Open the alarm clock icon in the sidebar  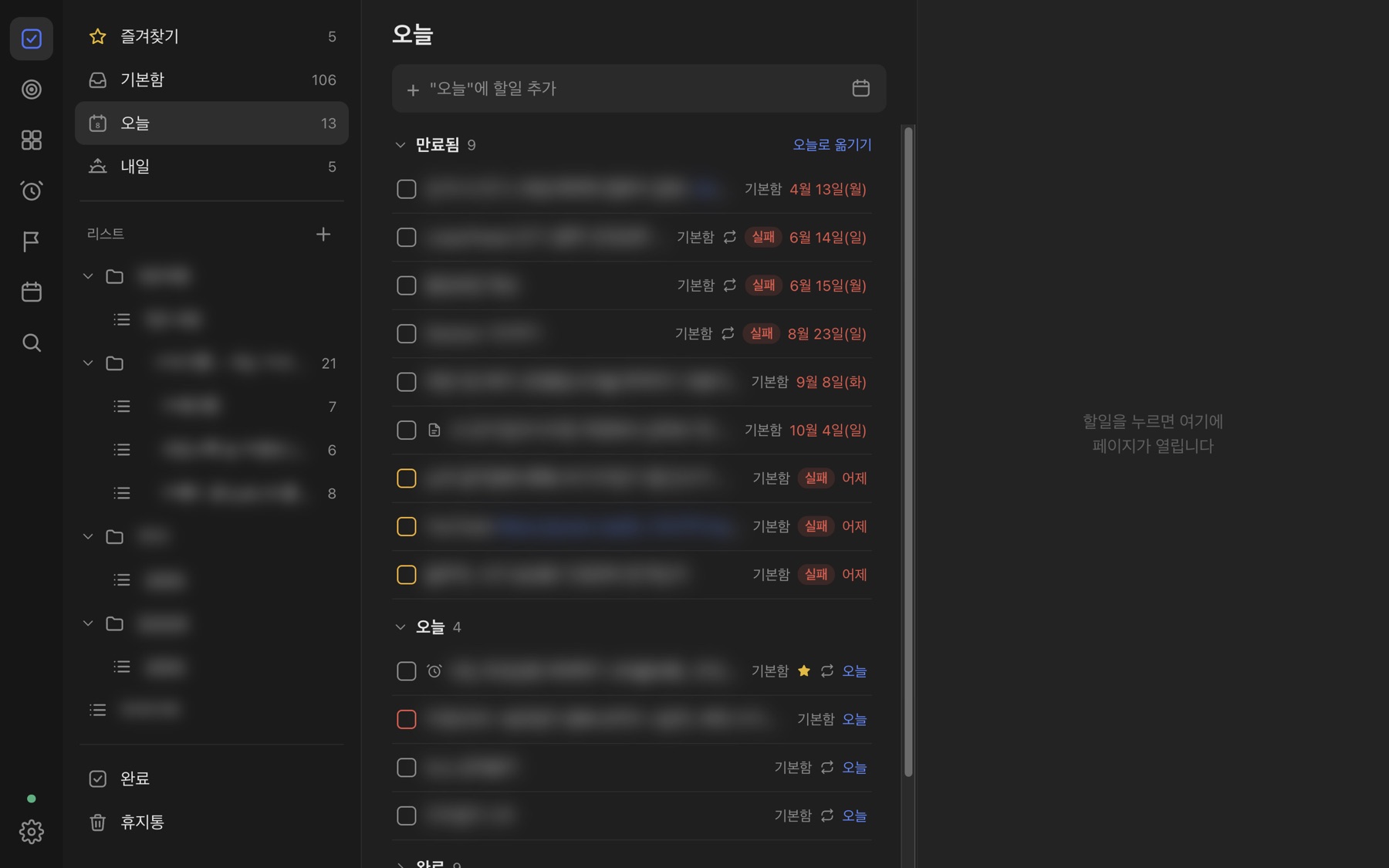pos(32,191)
